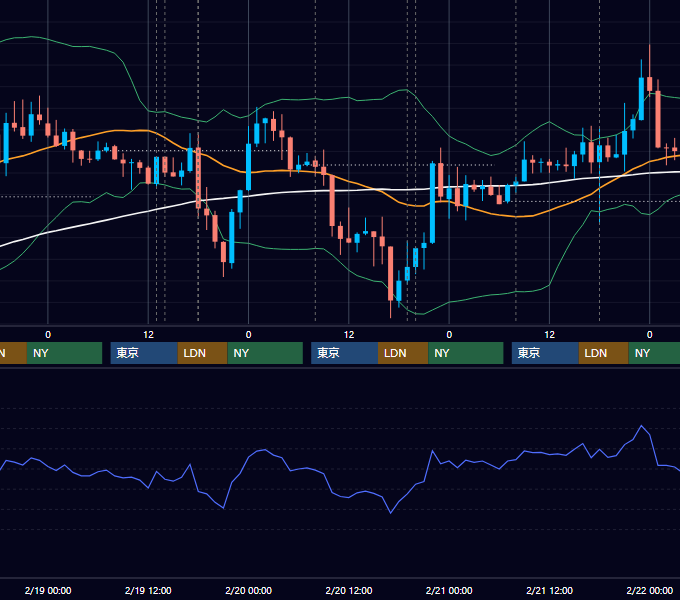Click the oscillator line peak near 2/22 00:00
This screenshot has width=680, height=600.
pos(641,427)
